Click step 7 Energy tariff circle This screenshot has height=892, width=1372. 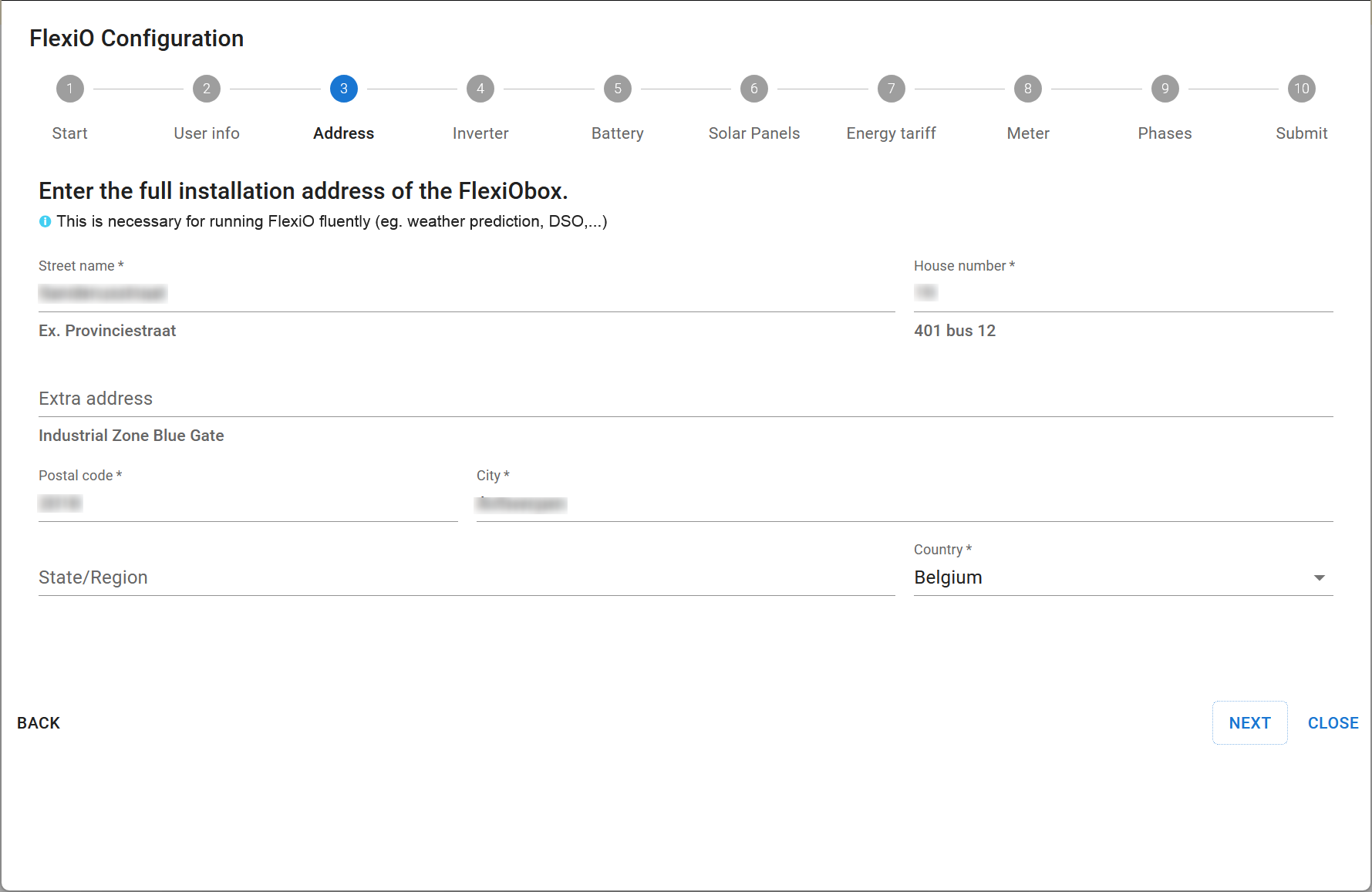tap(891, 89)
